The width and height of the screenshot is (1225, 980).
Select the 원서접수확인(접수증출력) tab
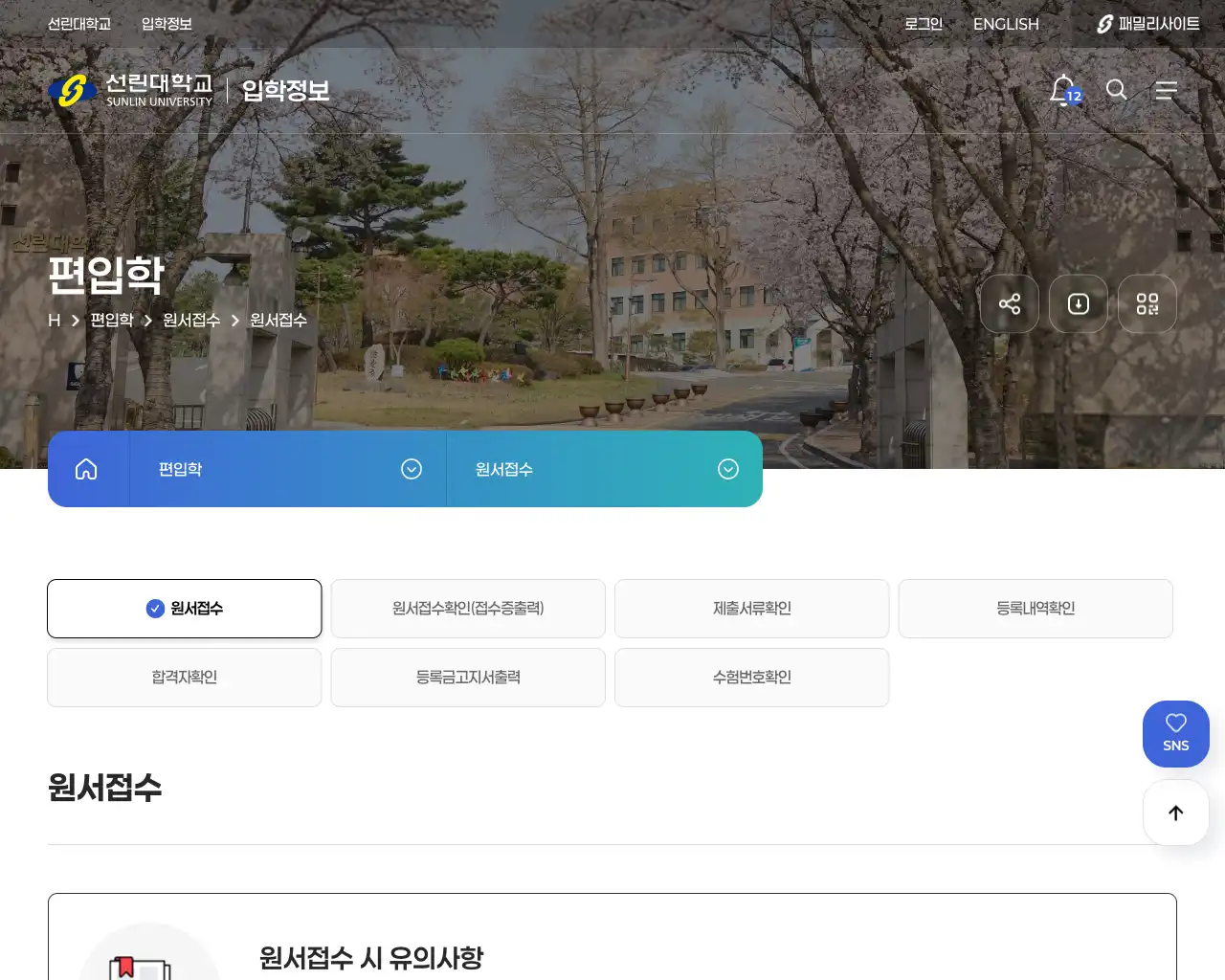click(x=468, y=609)
